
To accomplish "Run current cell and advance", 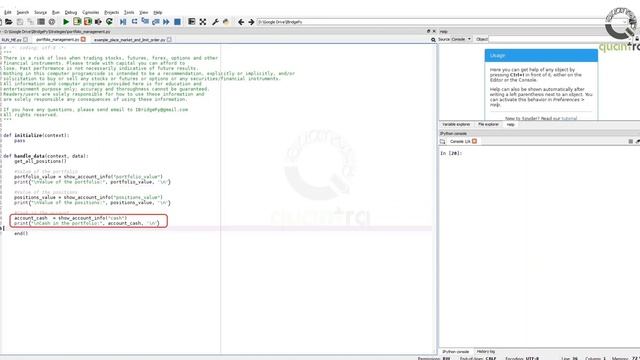I will pos(88,22).
